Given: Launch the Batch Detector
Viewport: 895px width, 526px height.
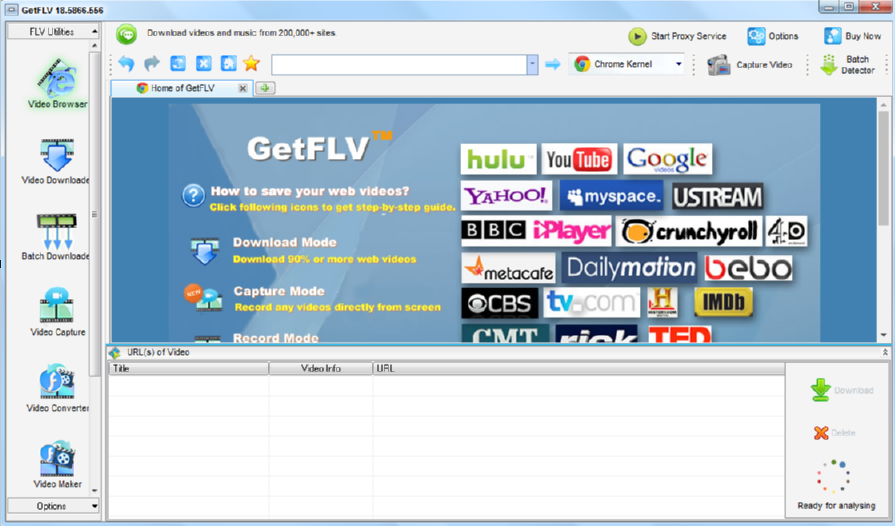Looking at the screenshot, I should pos(847,65).
